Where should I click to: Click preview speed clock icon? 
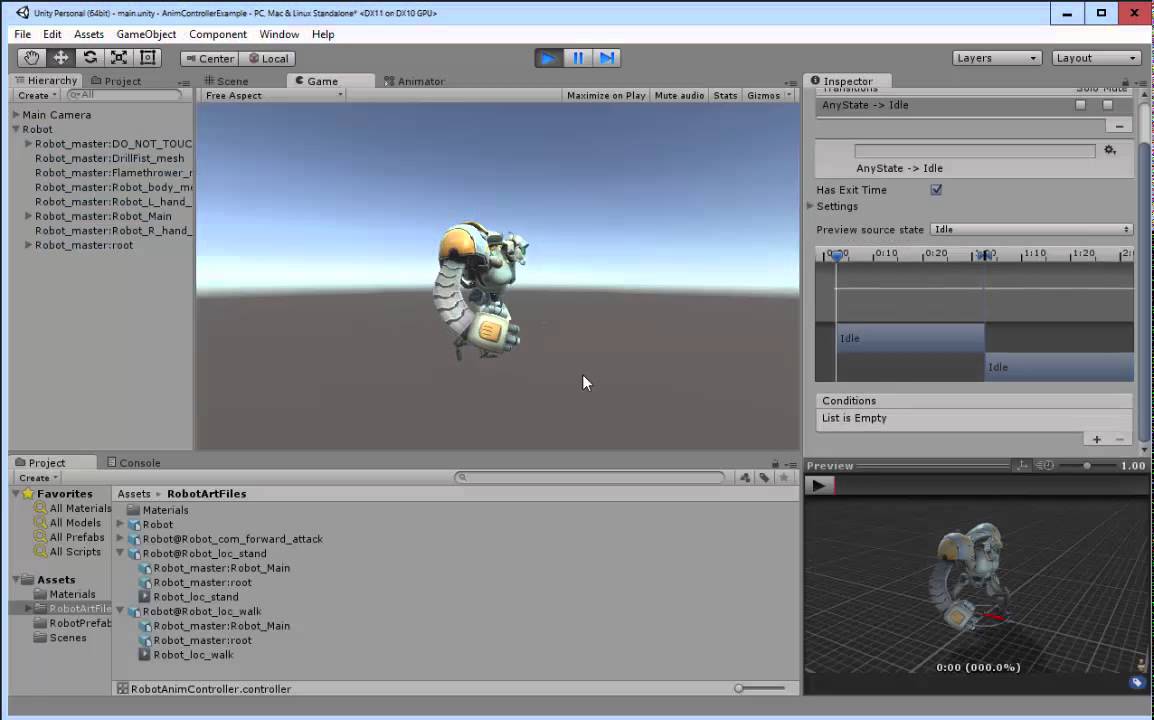(1044, 465)
